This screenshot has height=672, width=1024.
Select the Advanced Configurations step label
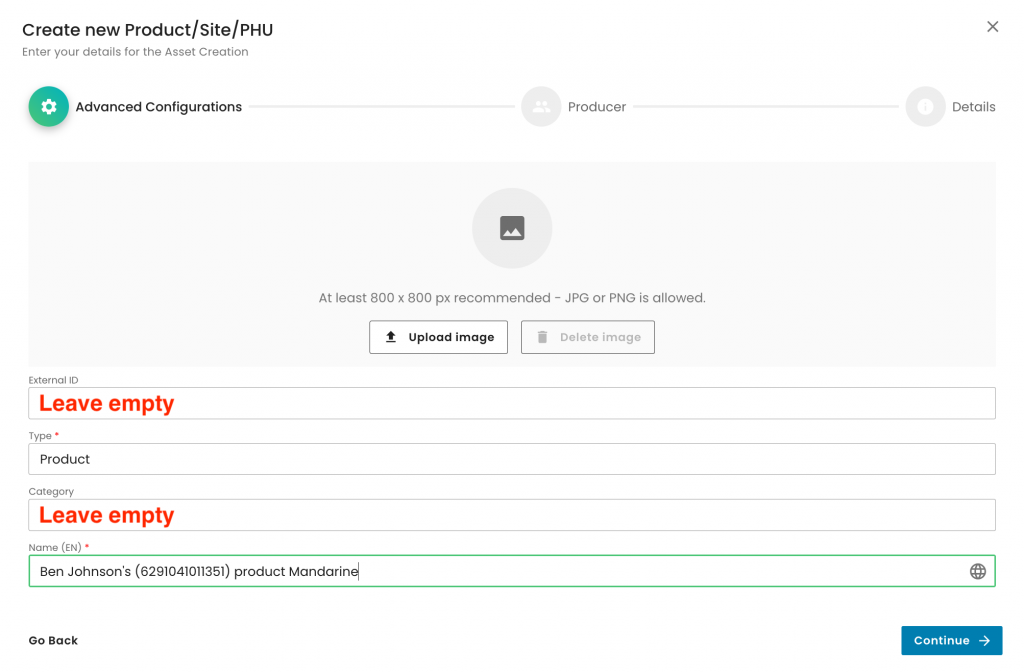(159, 107)
